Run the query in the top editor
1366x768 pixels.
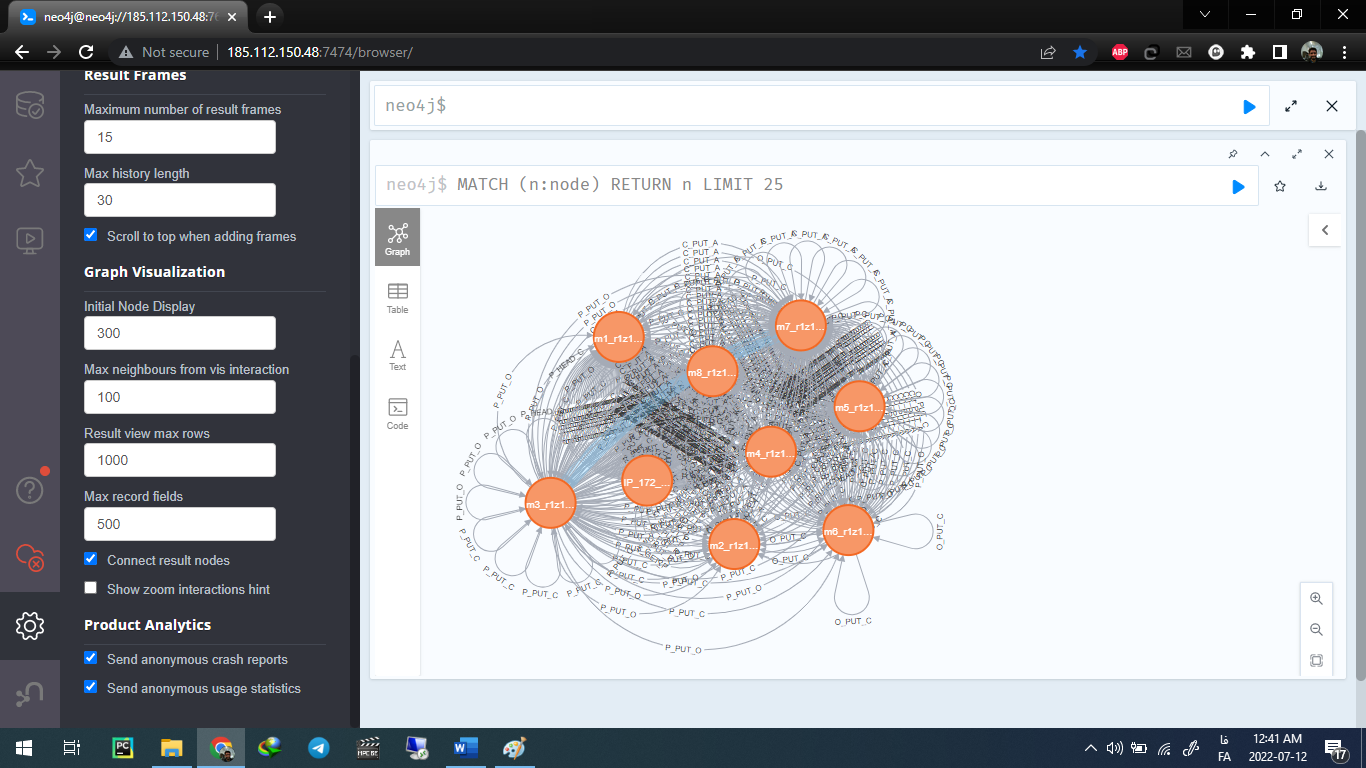point(1249,106)
